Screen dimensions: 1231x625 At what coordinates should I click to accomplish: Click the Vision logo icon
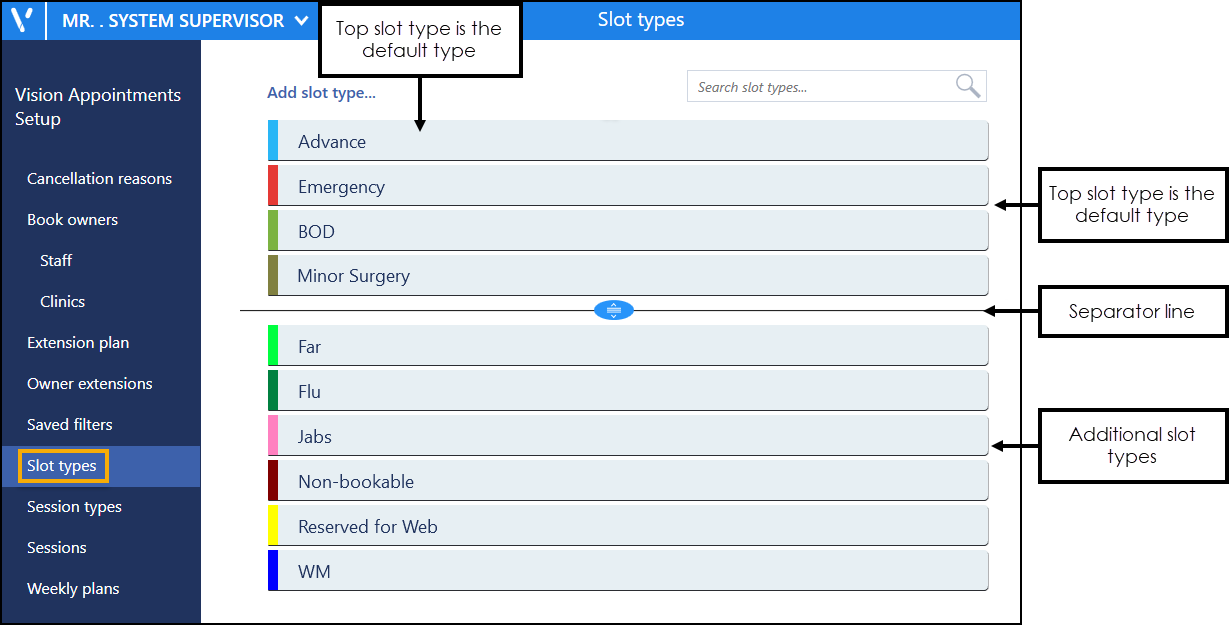(x=22, y=20)
